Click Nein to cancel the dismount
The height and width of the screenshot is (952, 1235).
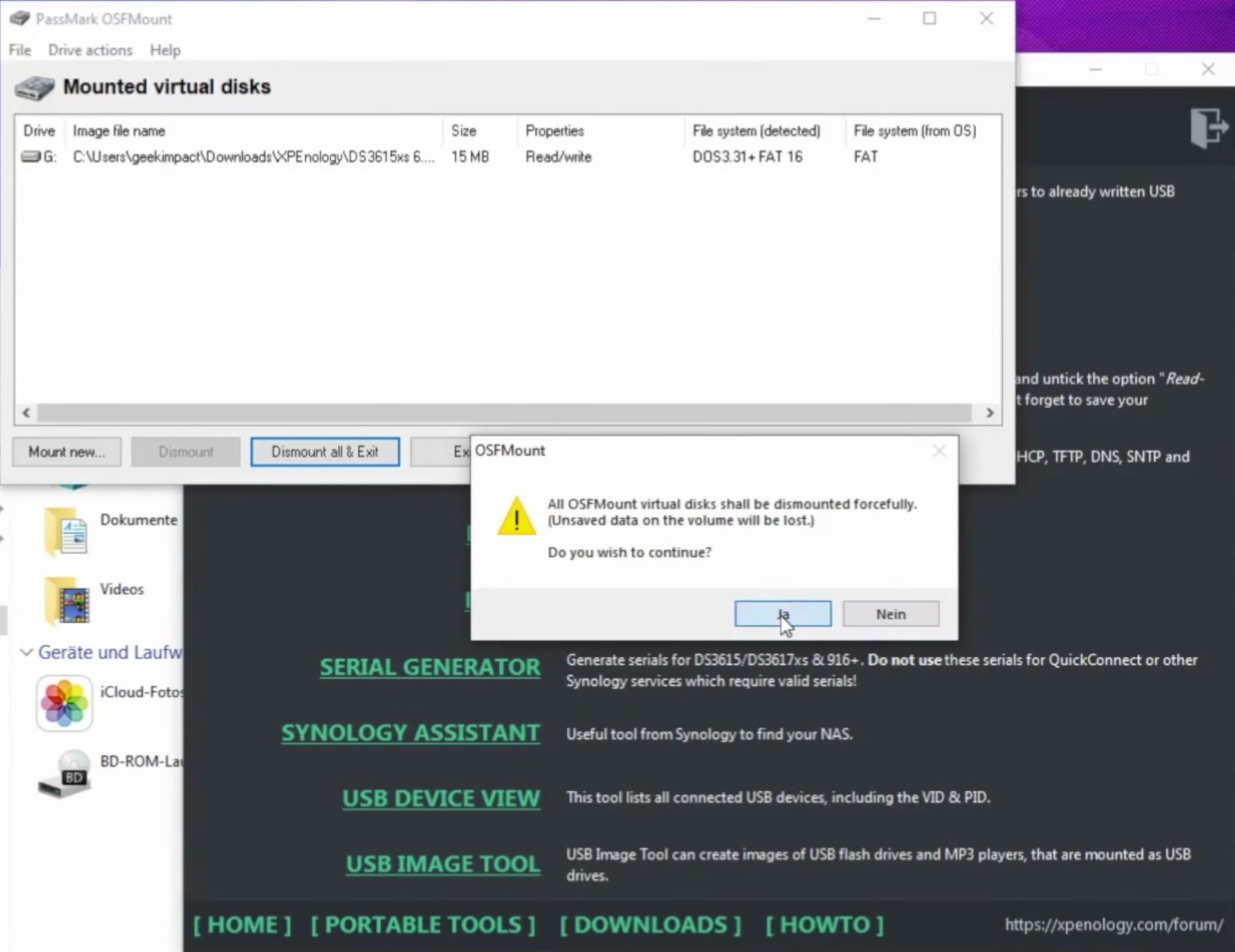tap(891, 614)
